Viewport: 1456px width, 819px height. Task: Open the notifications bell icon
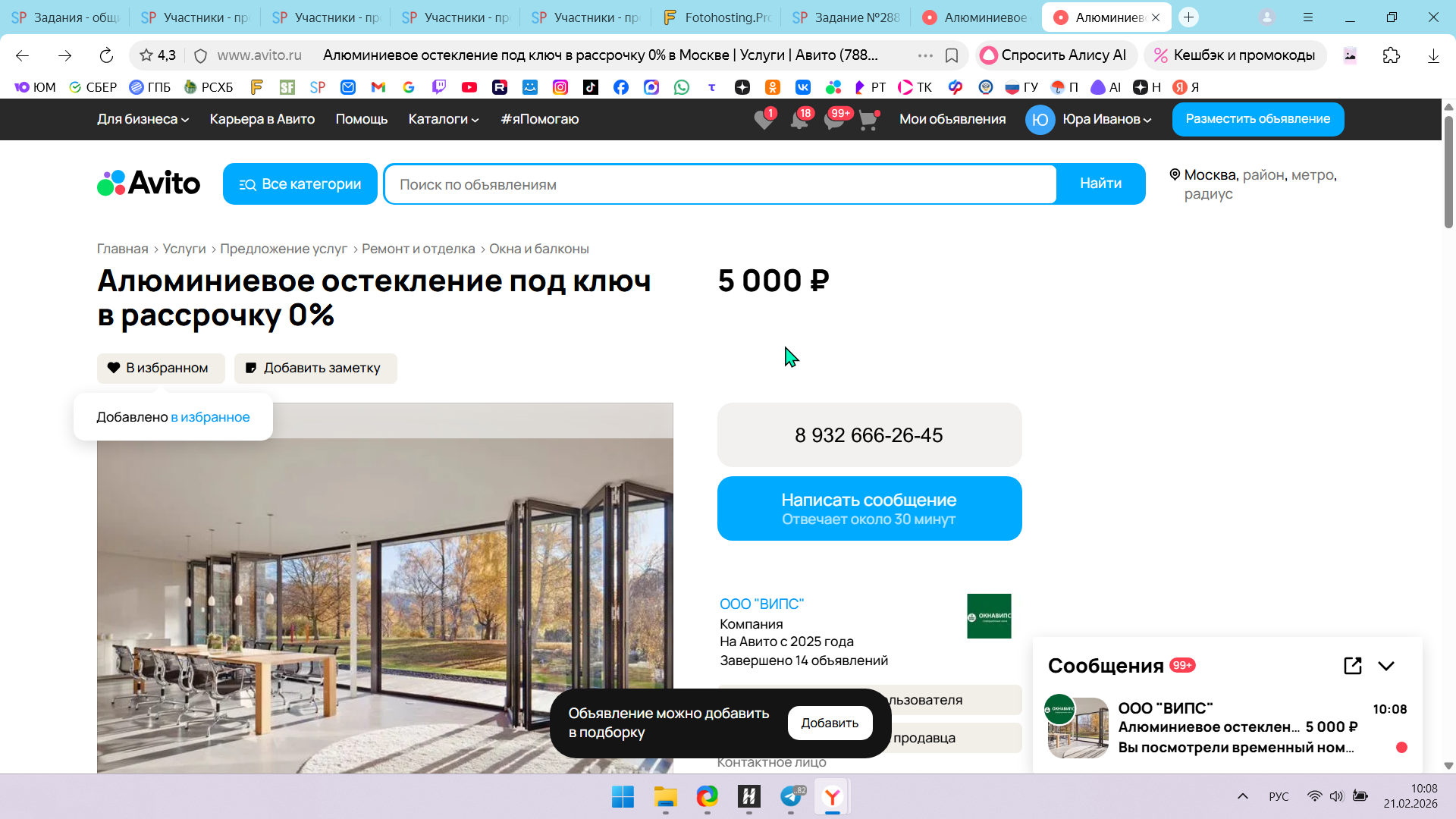(x=799, y=120)
